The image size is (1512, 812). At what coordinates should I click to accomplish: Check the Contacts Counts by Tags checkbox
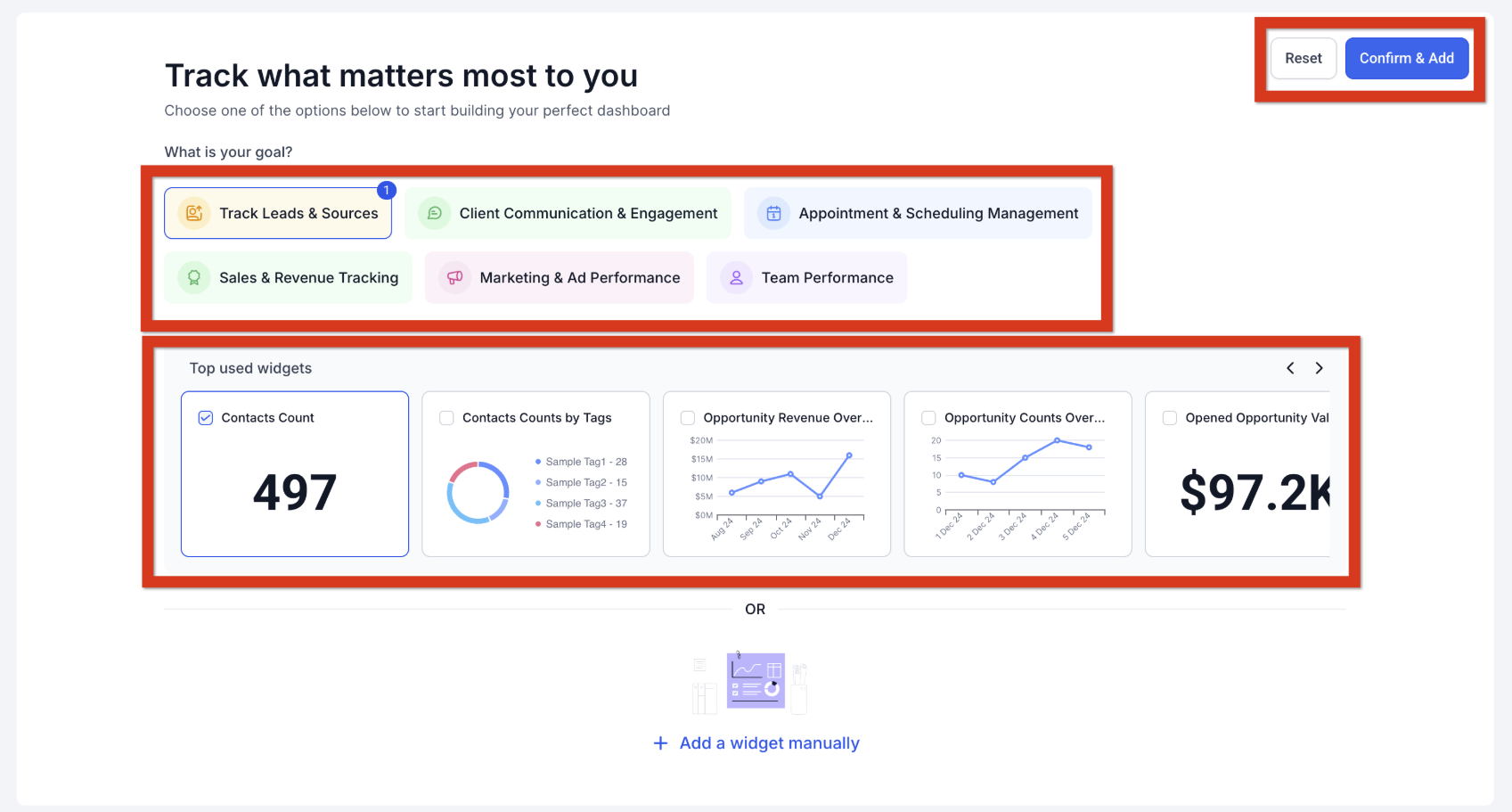point(447,418)
